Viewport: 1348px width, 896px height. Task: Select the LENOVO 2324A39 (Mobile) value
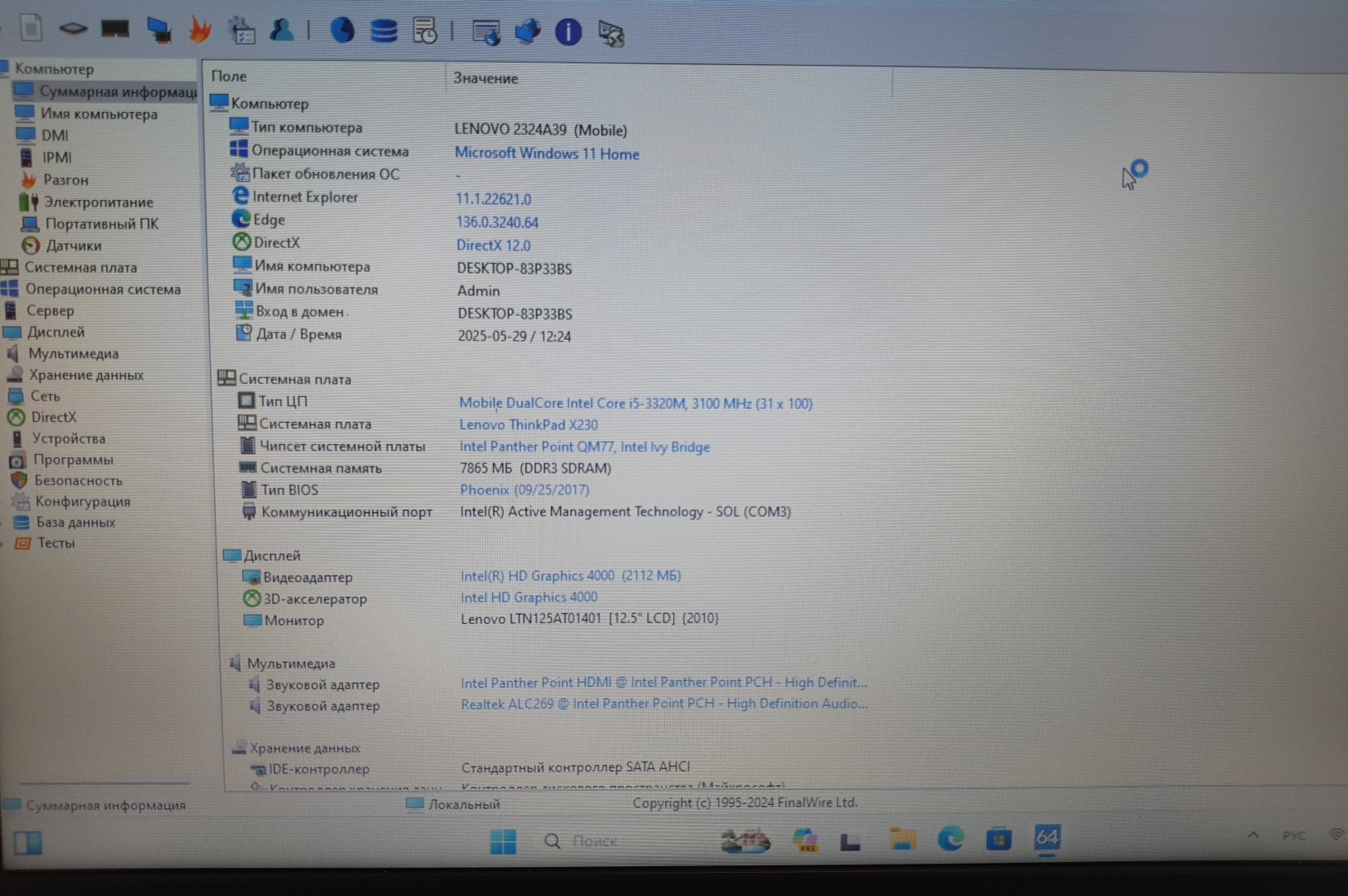tap(540, 129)
